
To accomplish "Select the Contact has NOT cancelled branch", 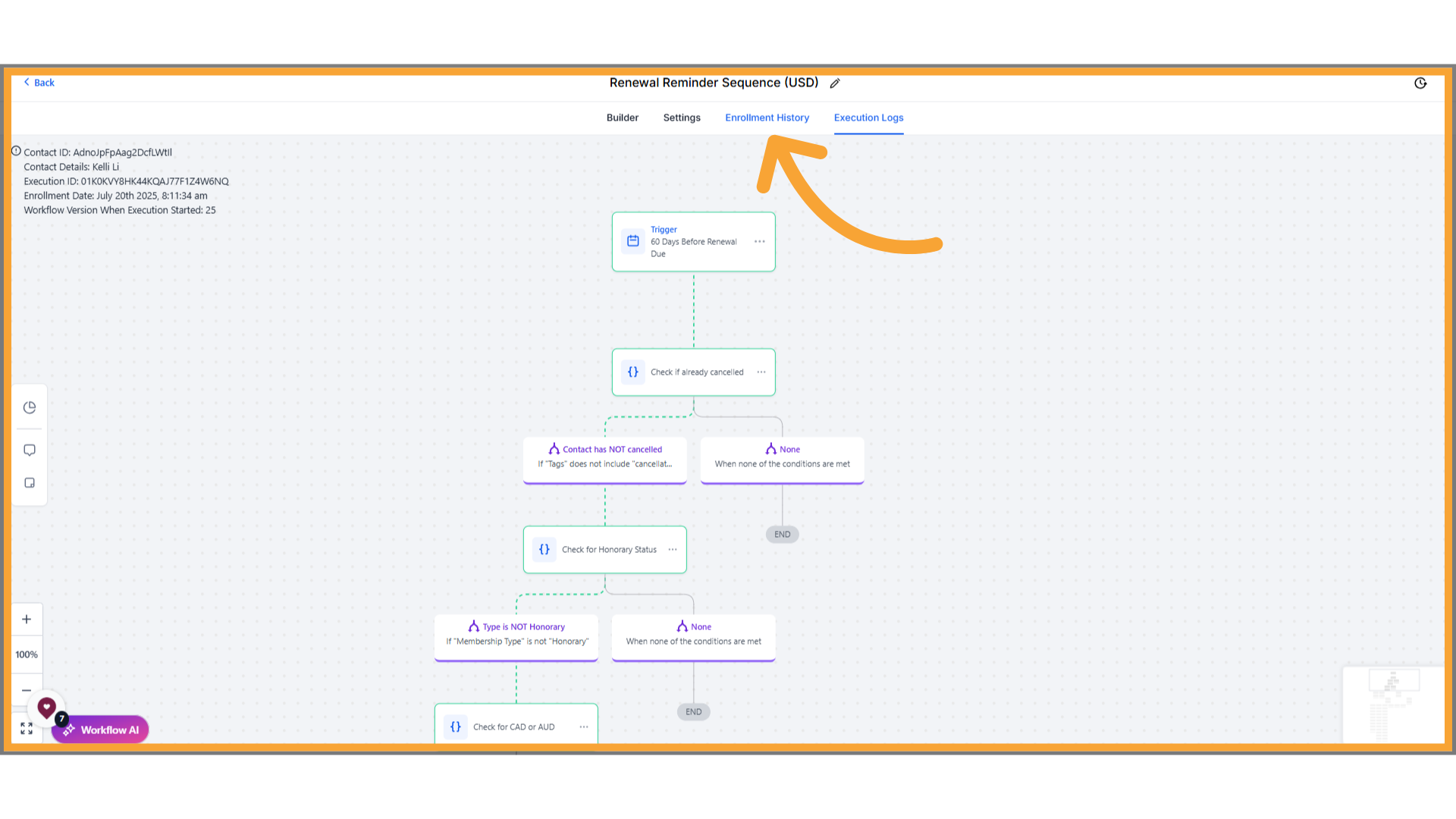I will click(604, 457).
